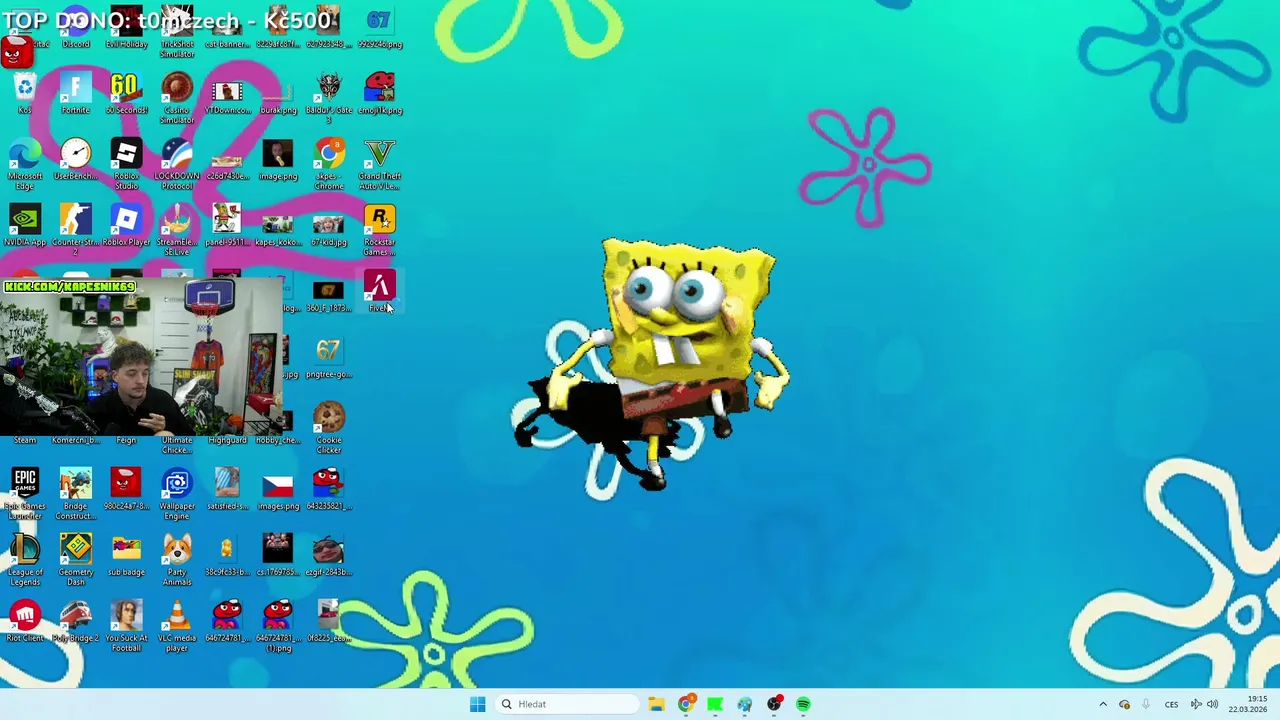Viewport: 1280px width, 720px height.
Task: Open You Suck At Football shortcut
Action: [126, 627]
